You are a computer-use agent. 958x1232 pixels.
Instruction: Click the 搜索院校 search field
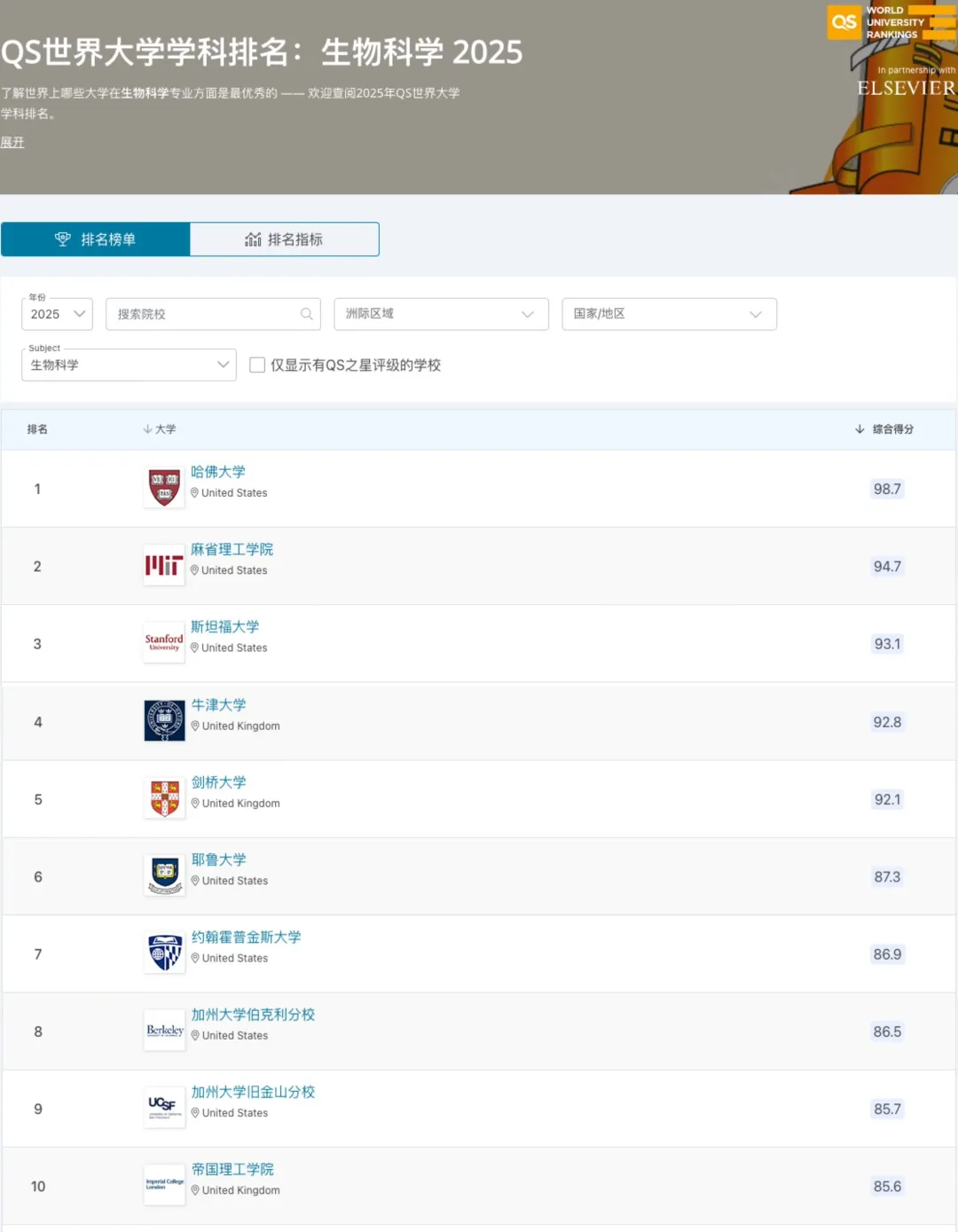tap(213, 314)
